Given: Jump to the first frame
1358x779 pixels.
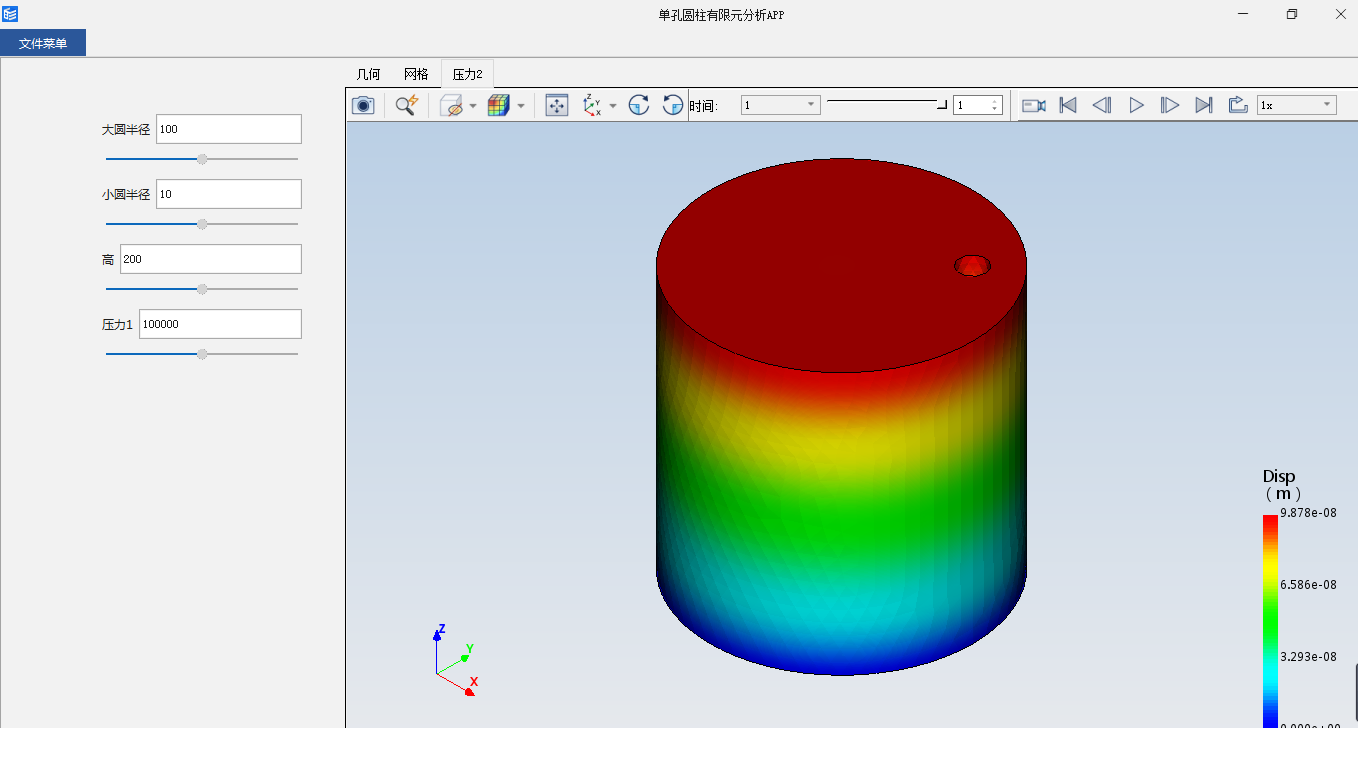Looking at the screenshot, I should [x=1068, y=105].
